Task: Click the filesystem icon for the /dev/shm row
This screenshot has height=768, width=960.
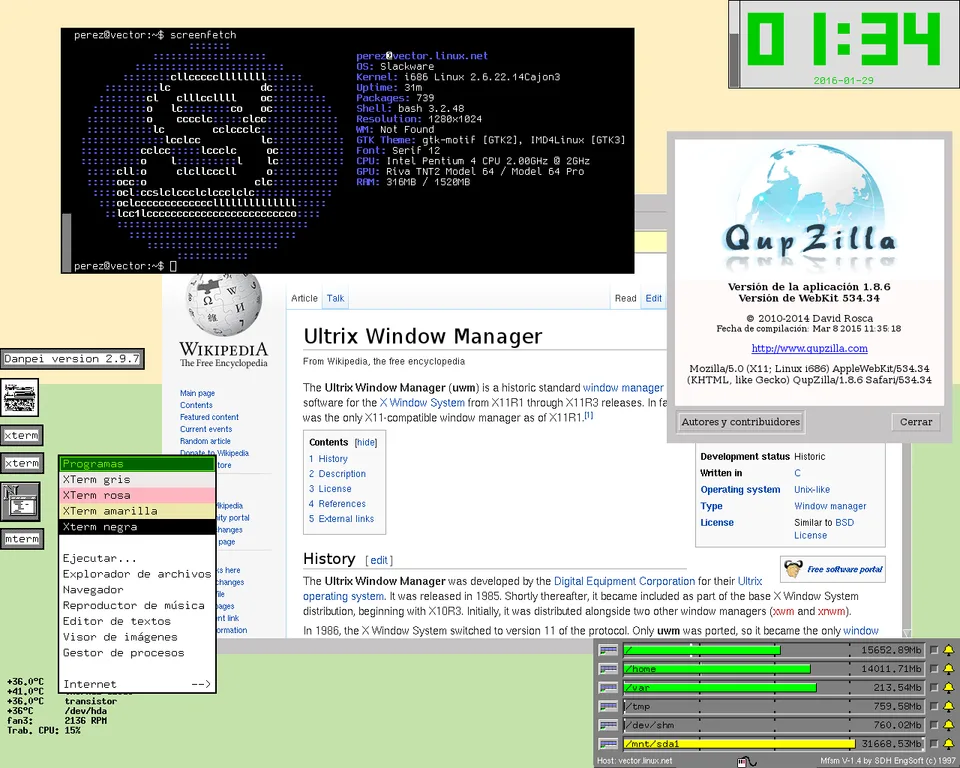Action: click(608, 725)
